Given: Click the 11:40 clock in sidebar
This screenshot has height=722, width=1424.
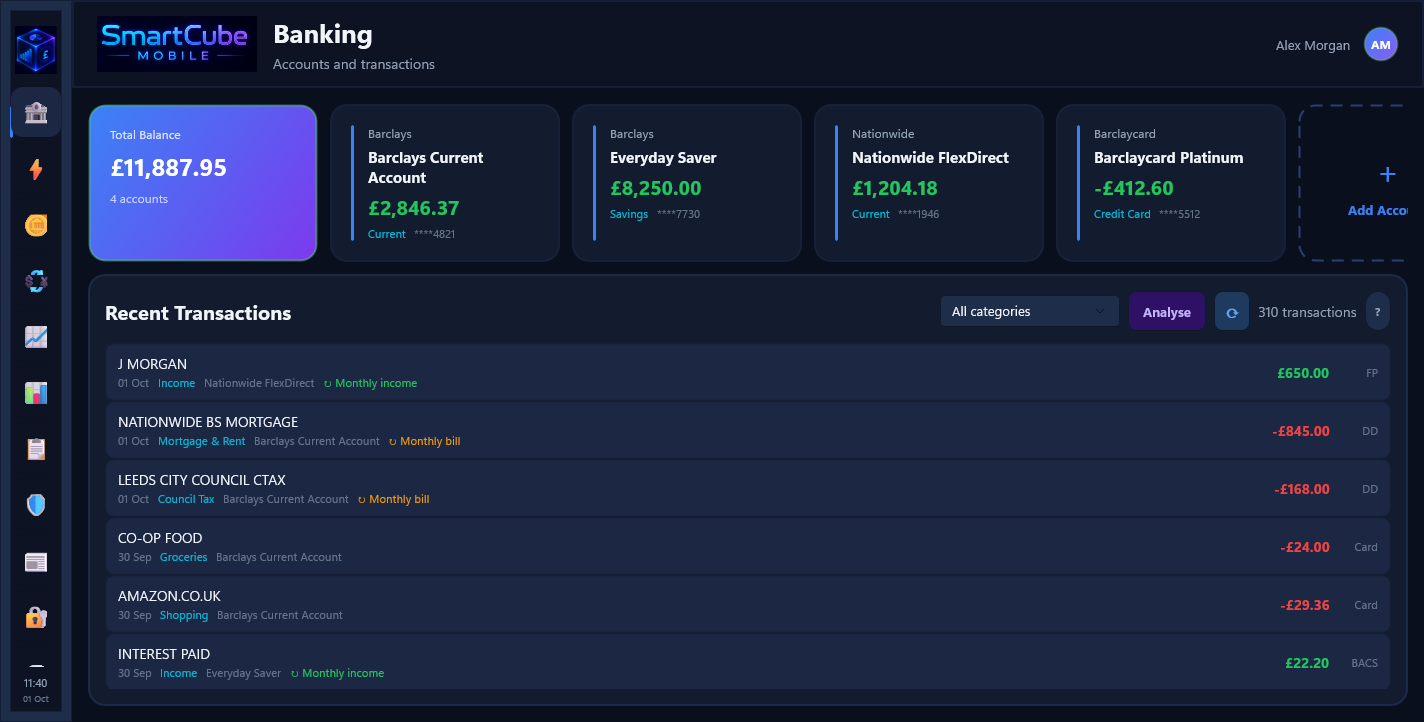Looking at the screenshot, I should pyautogui.click(x=36, y=683).
